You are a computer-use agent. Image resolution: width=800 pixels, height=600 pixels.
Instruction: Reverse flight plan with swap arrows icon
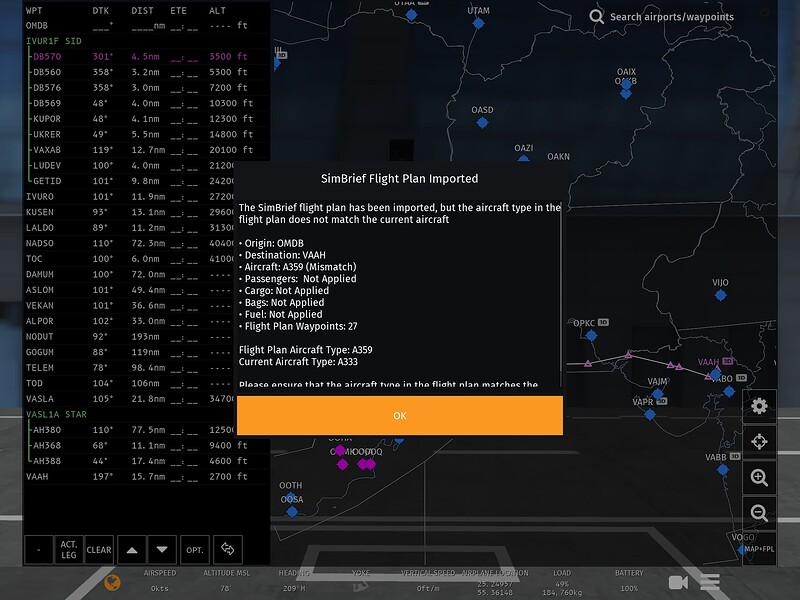click(x=228, y=549)
